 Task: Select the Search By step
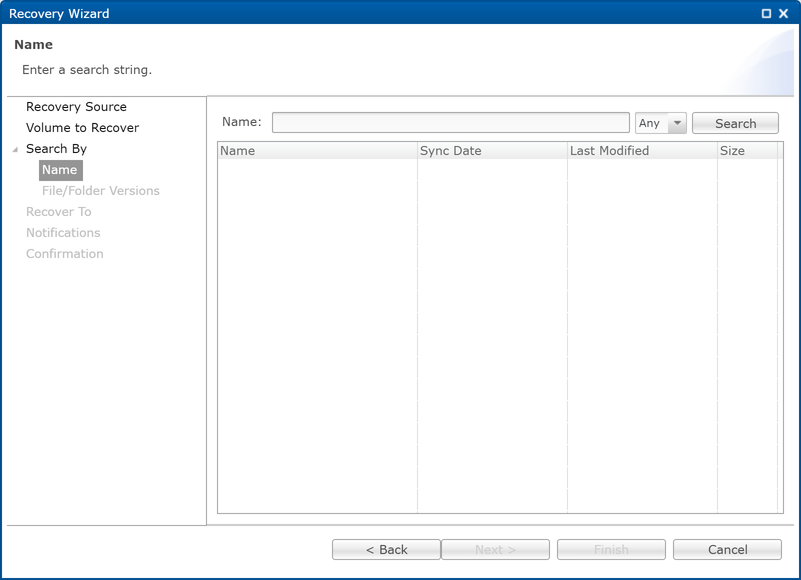56,149
